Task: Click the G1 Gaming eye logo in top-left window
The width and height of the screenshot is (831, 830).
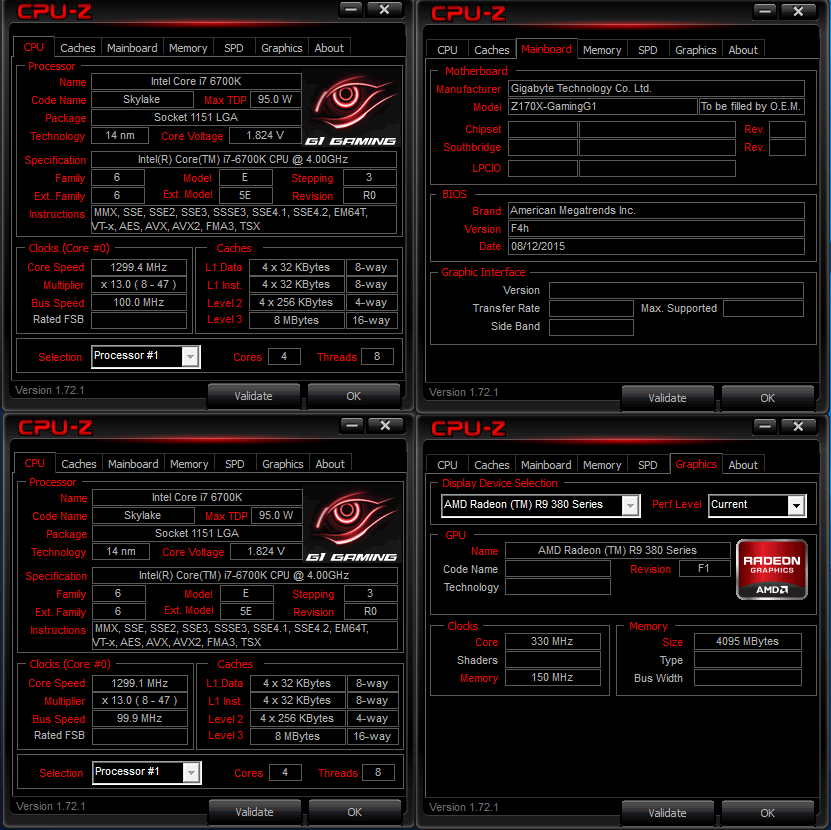Action: pos(351,110)
